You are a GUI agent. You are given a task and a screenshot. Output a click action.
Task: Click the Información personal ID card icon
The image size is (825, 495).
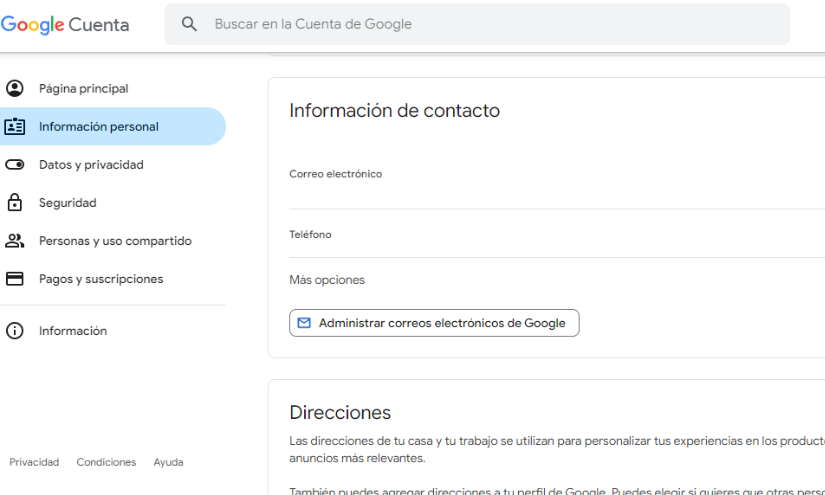click(15, 127)
